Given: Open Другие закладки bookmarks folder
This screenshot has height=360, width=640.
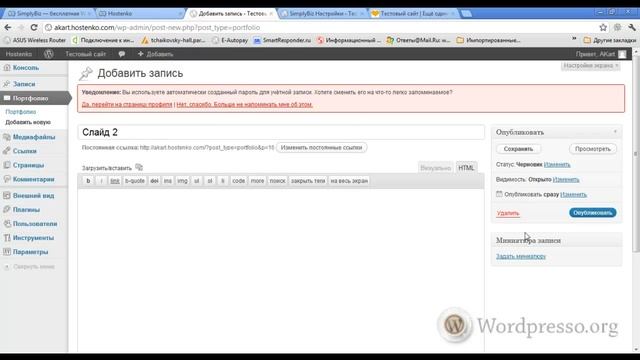Looking at the screenshot, I should (x=610, y=40).
